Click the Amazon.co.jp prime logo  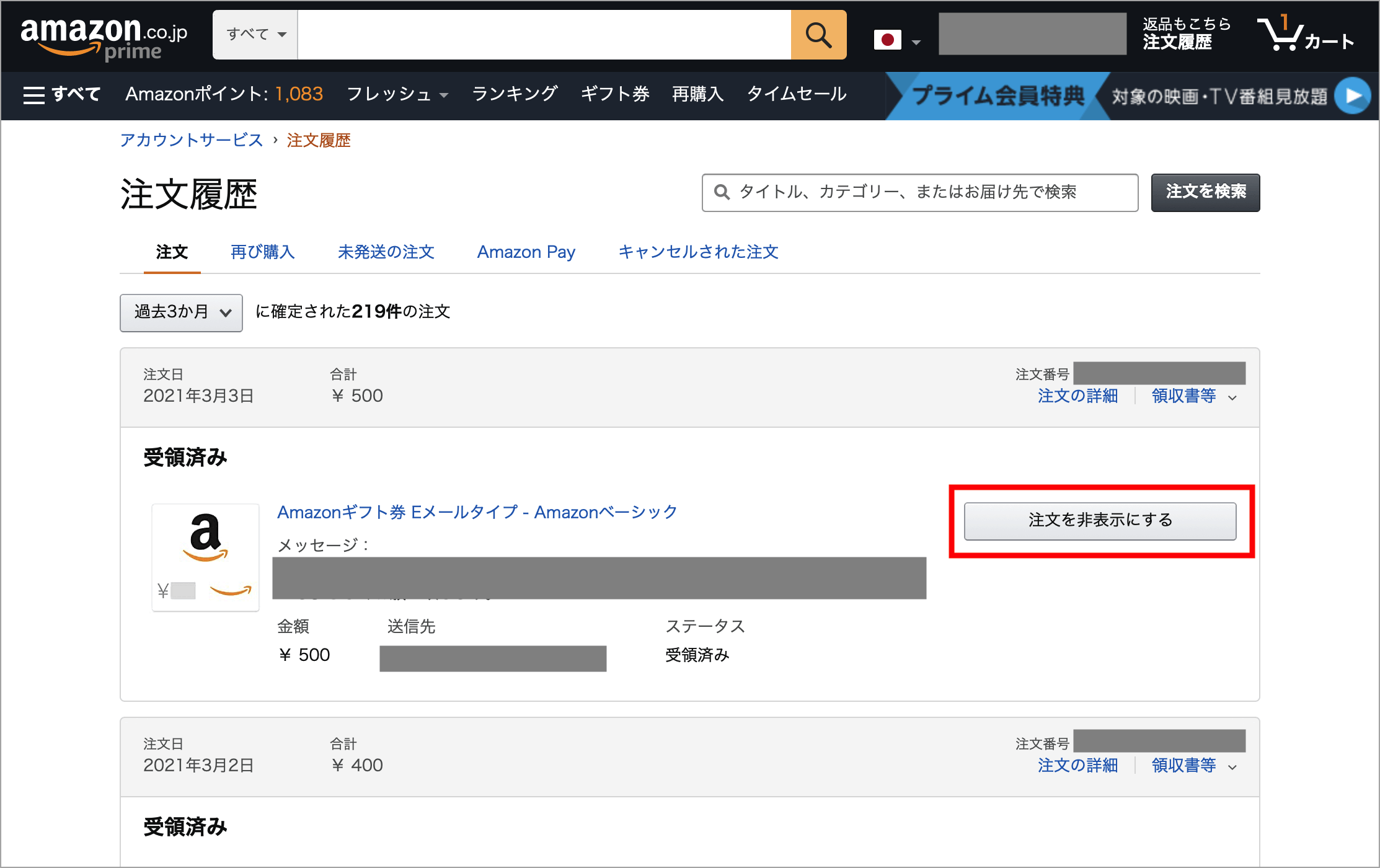[x=104, y=38]
